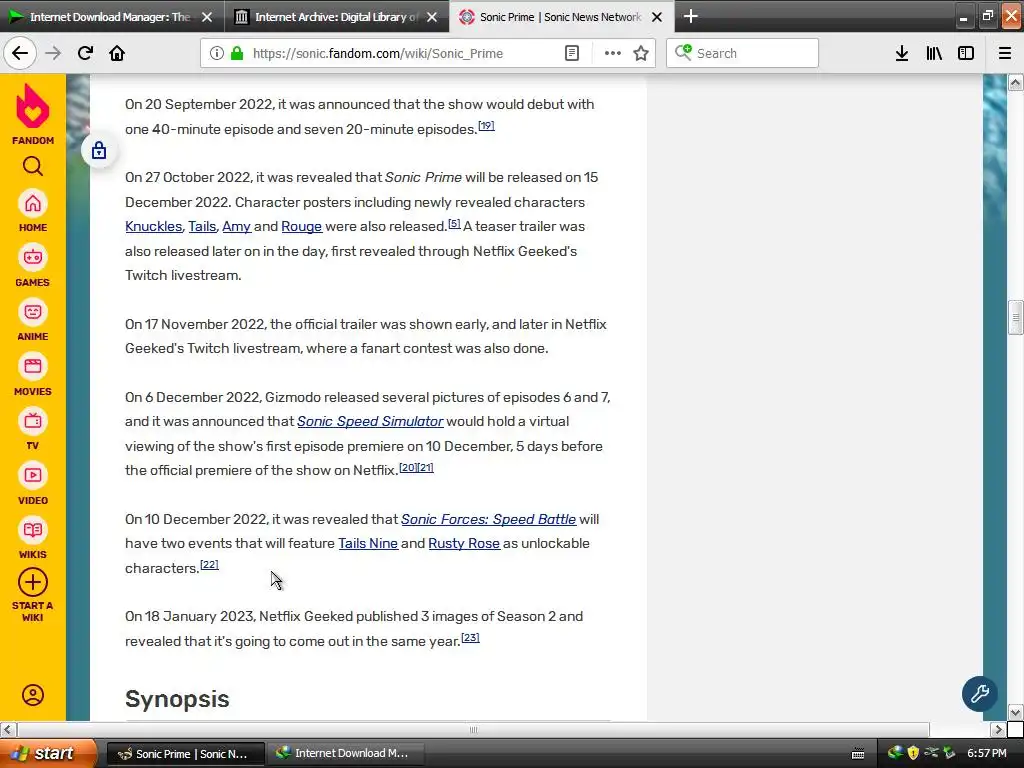This screenshot has width=1024, height=768.
Task: Click the horizontal scrollbar thumb
Action: 473,729
